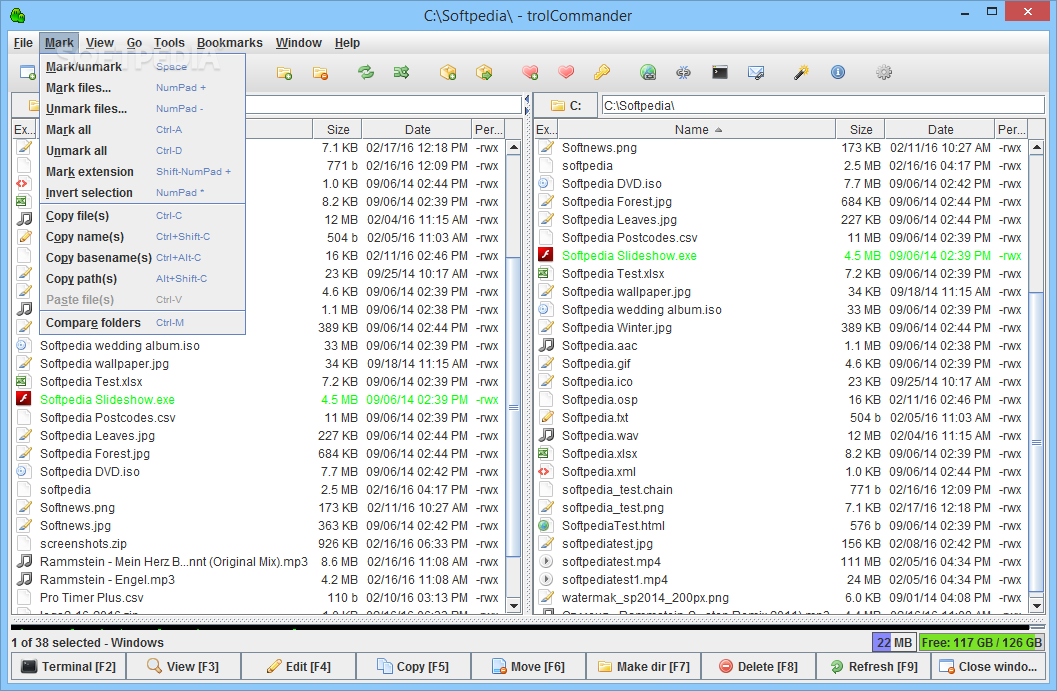Sort left panel by Size column
Screen dimensions: 1057x691
(337, 129)
